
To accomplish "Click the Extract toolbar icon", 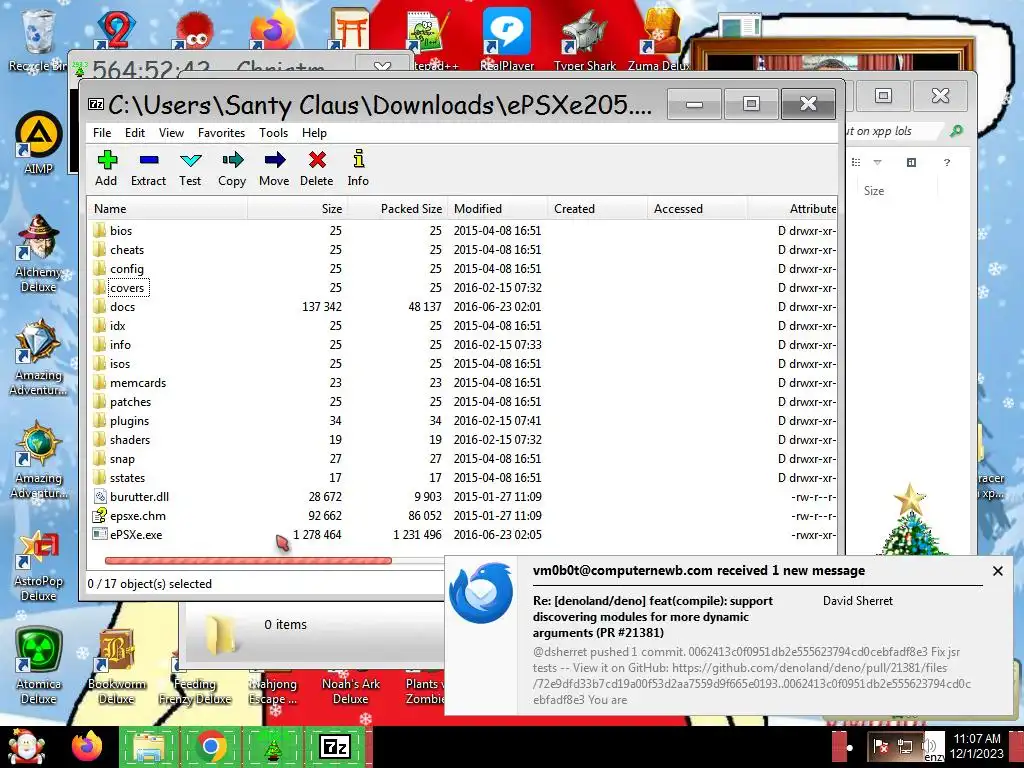I will click(148, 168).
